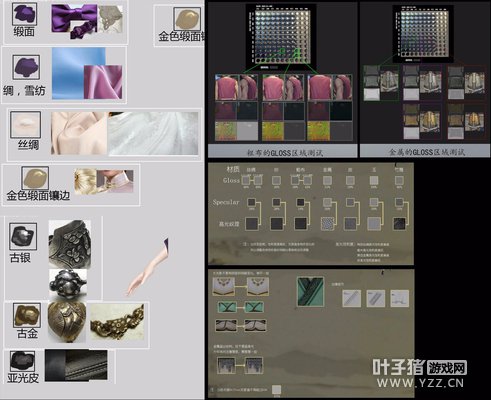Open the white sheer silk photo
This screenshot has width=491, height=400.
(x=153, y=134)
